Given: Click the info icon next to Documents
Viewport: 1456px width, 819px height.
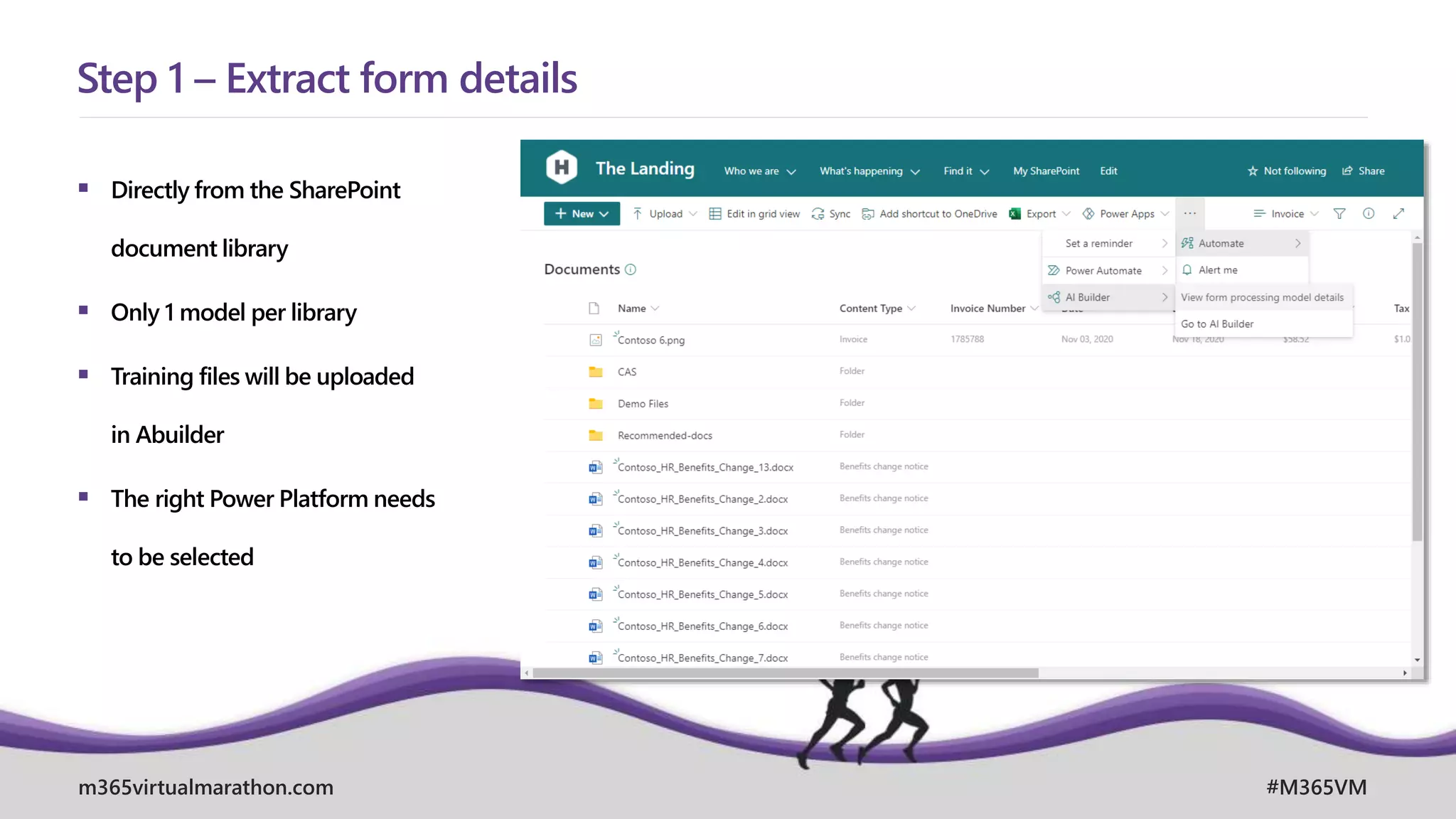Looking at the screenshot, I should click(631, 269).
